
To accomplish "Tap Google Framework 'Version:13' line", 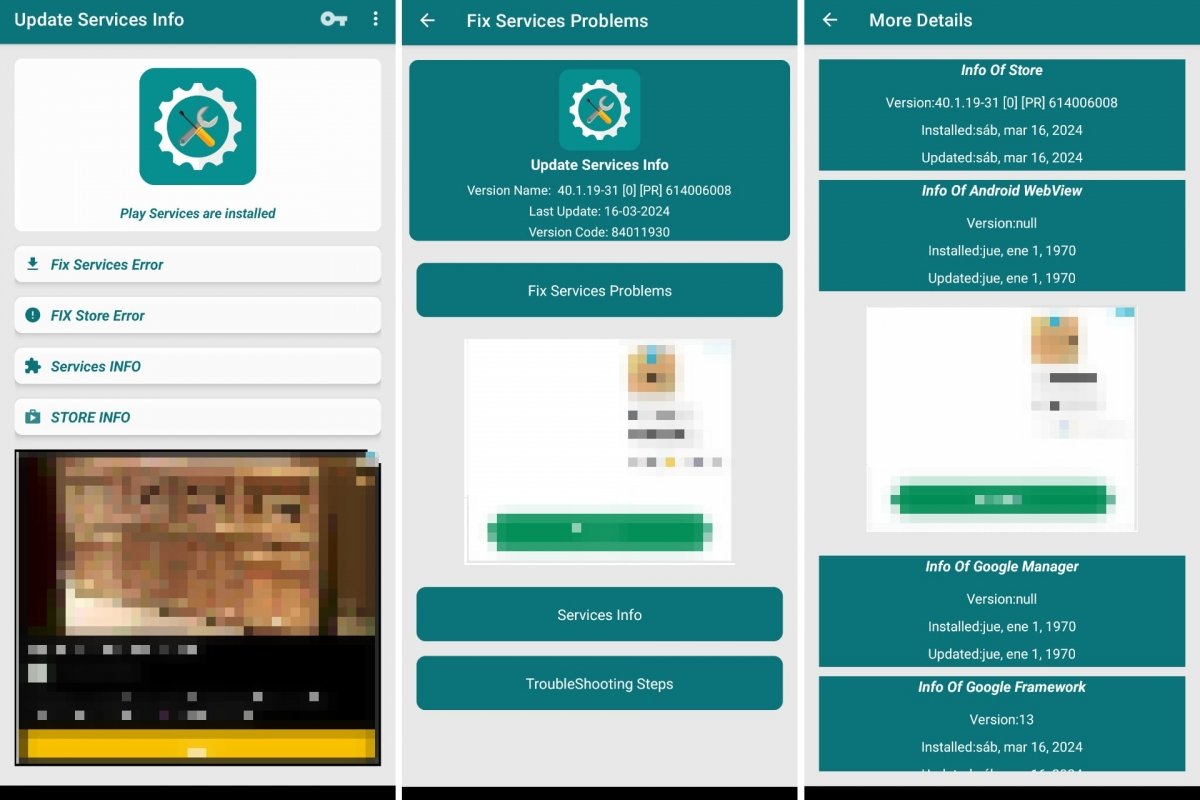I will click(1002, 719).
